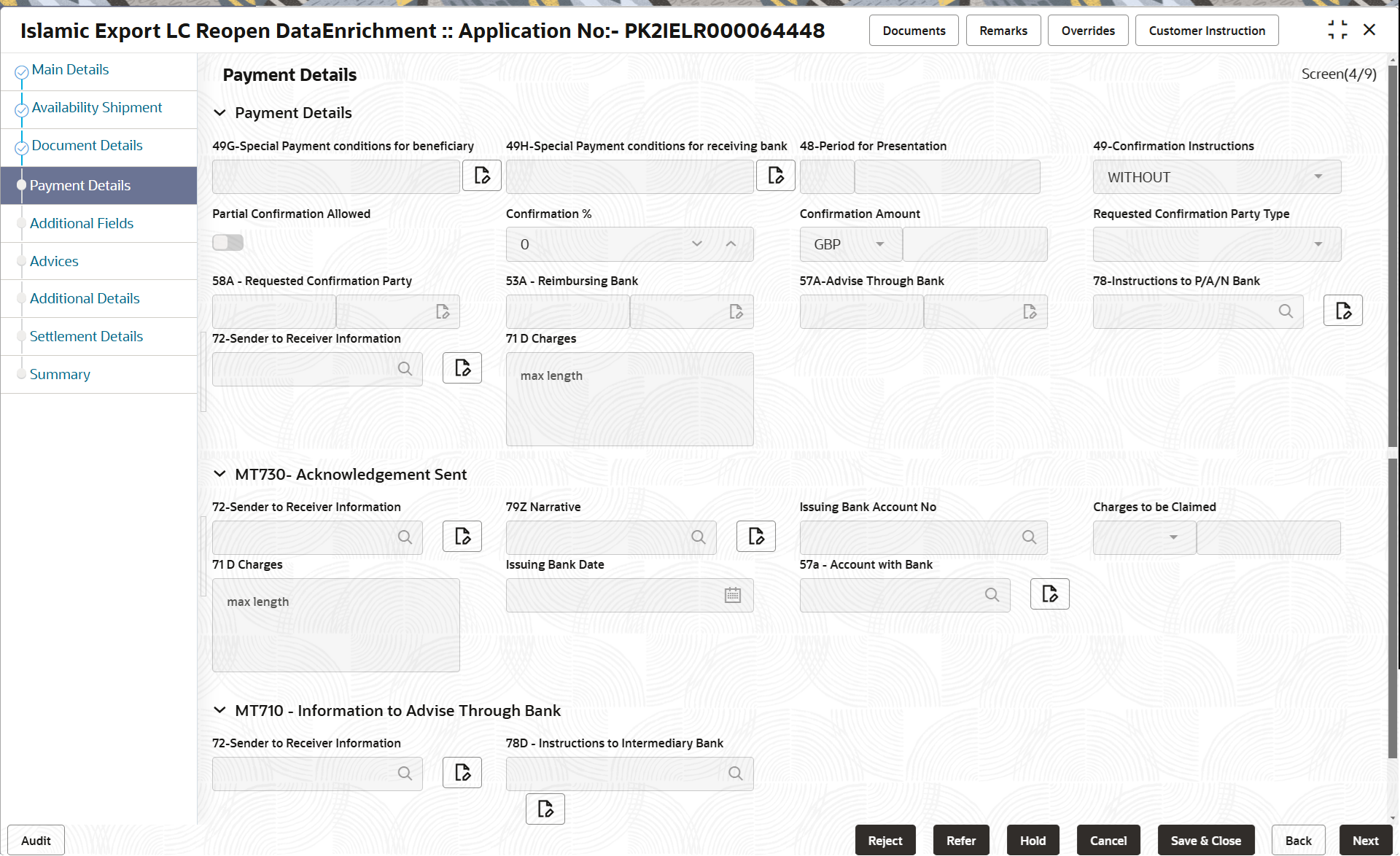Search Issuing Bank Account No lookup icon
Screen dimensions: 1400x856
coord(1029,537)
